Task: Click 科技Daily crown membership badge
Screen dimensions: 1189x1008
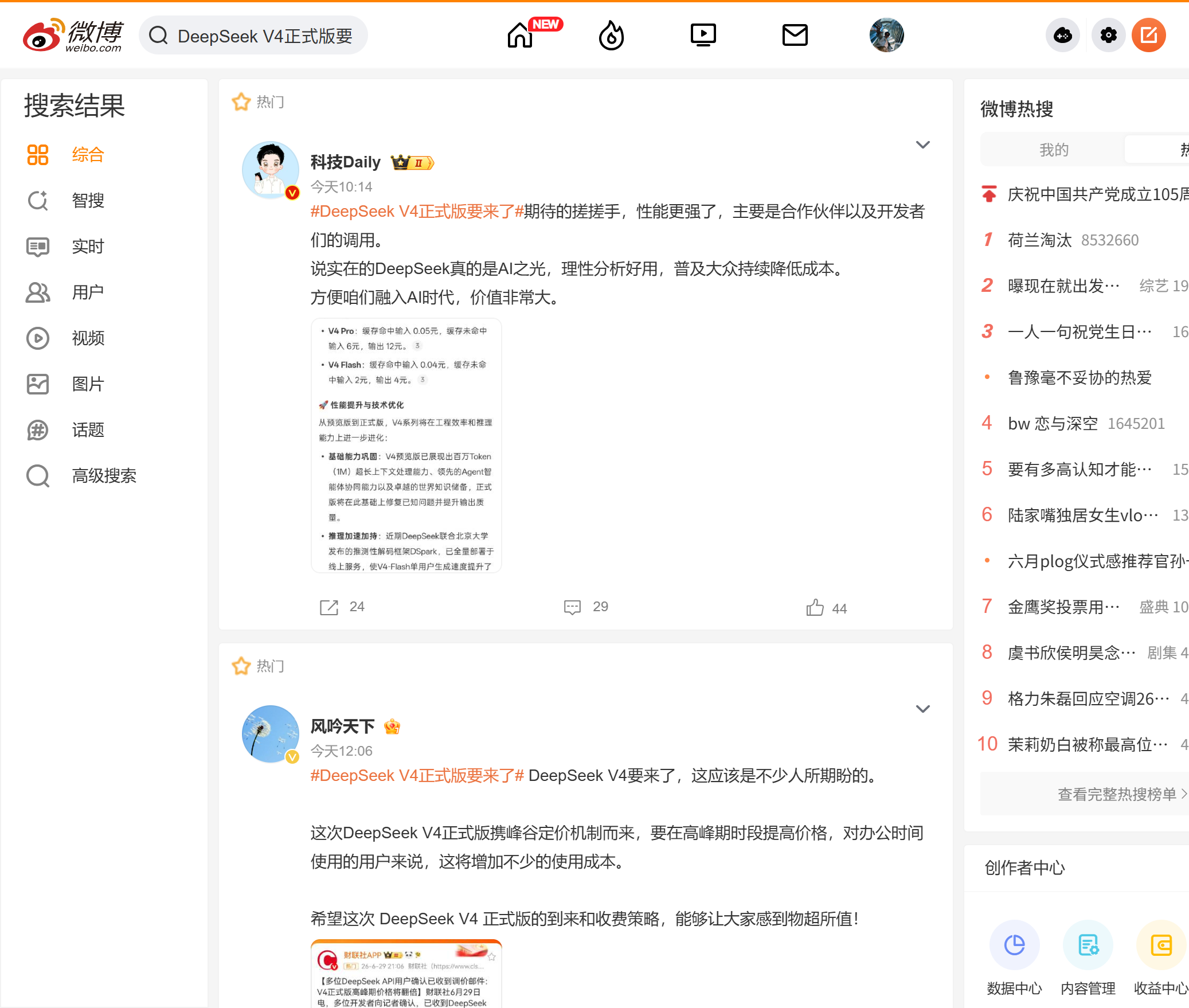Action: click(412, 163)
